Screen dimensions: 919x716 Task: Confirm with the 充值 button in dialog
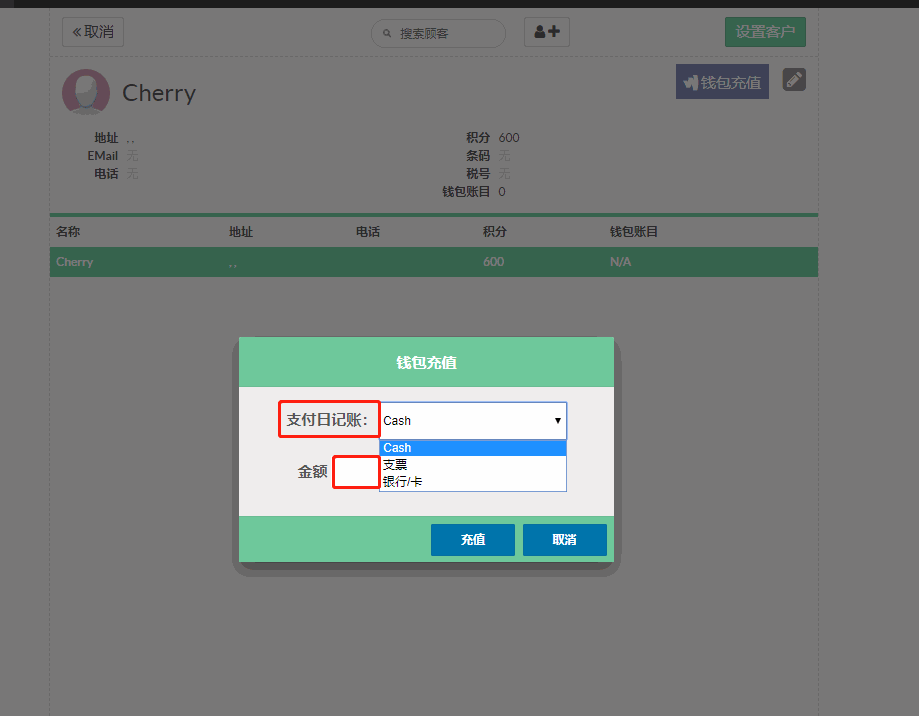pos(472,540)
